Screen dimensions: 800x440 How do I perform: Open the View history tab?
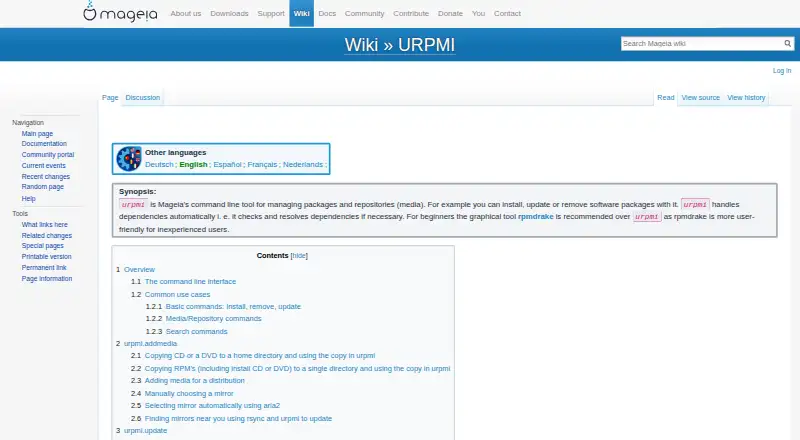point(746,97)
